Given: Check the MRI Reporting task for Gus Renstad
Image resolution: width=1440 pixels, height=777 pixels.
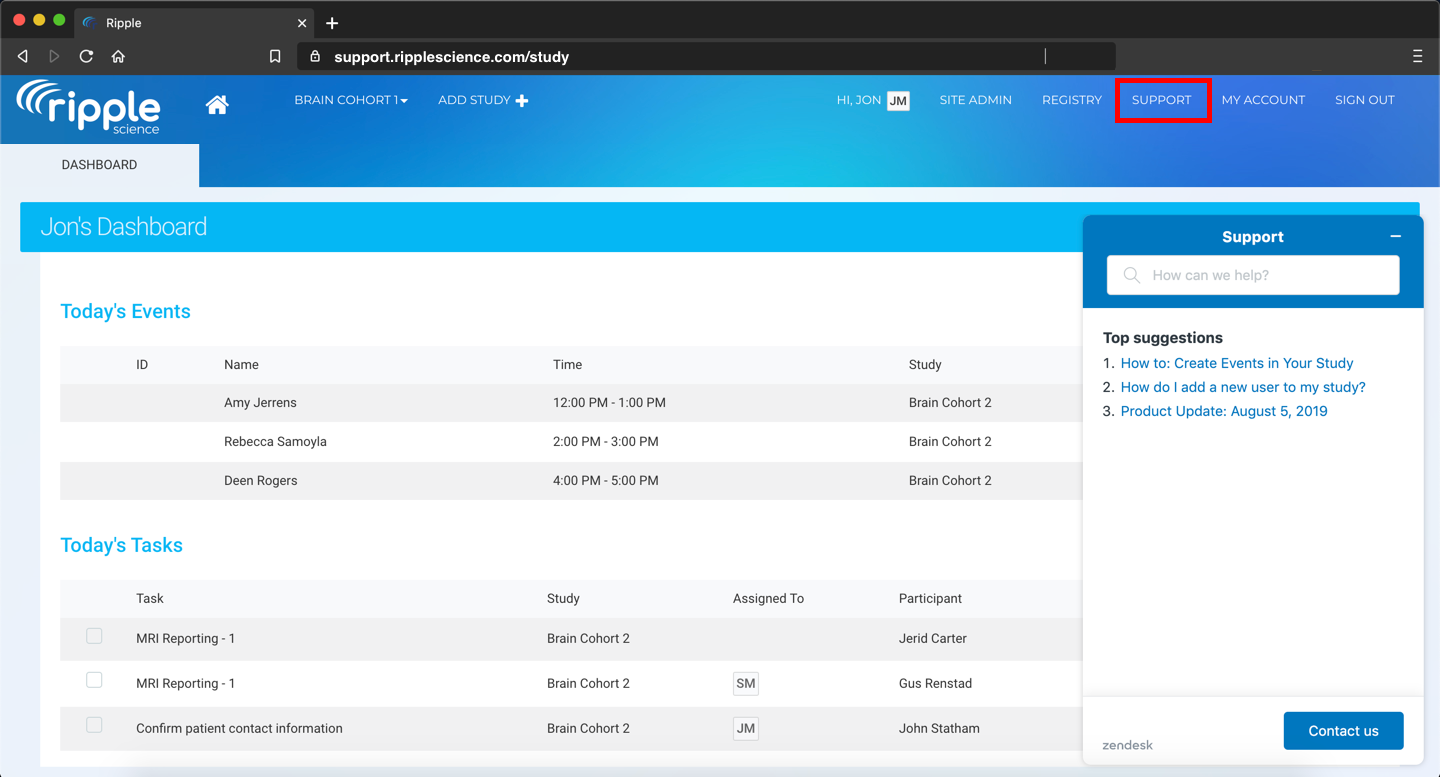Looking at the screenshot, I should click(x=94, y=680).
